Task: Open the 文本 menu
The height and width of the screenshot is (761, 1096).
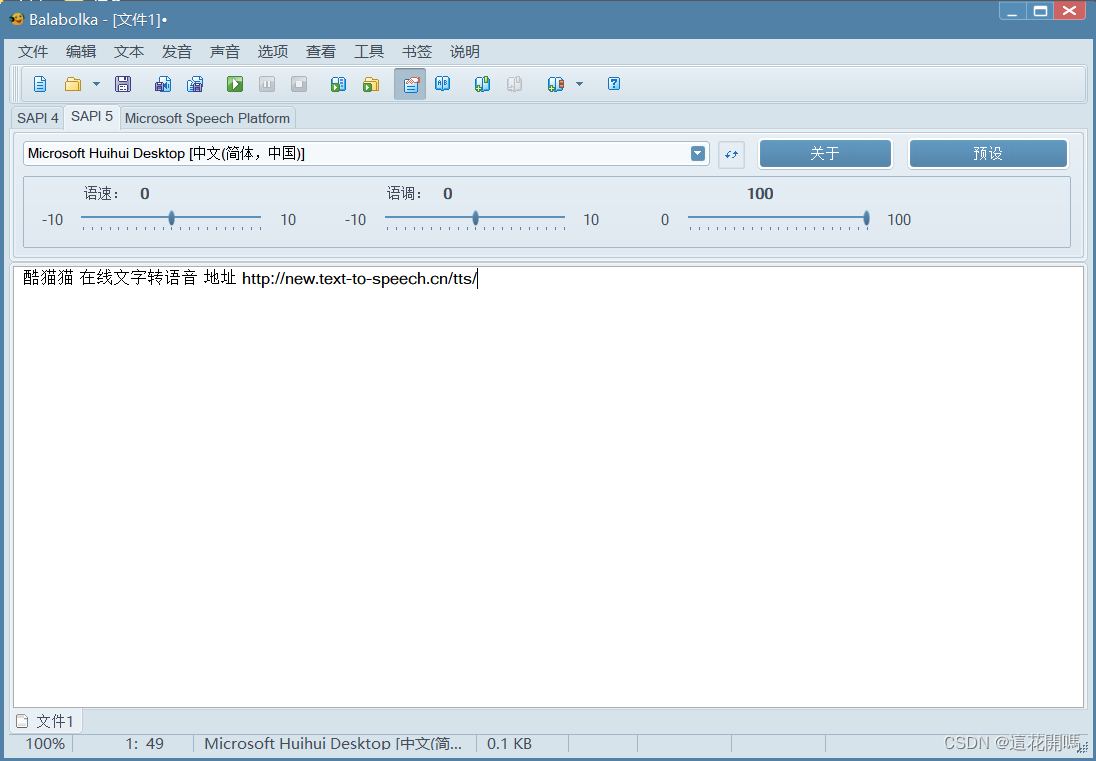Action: tap(129, 52)
